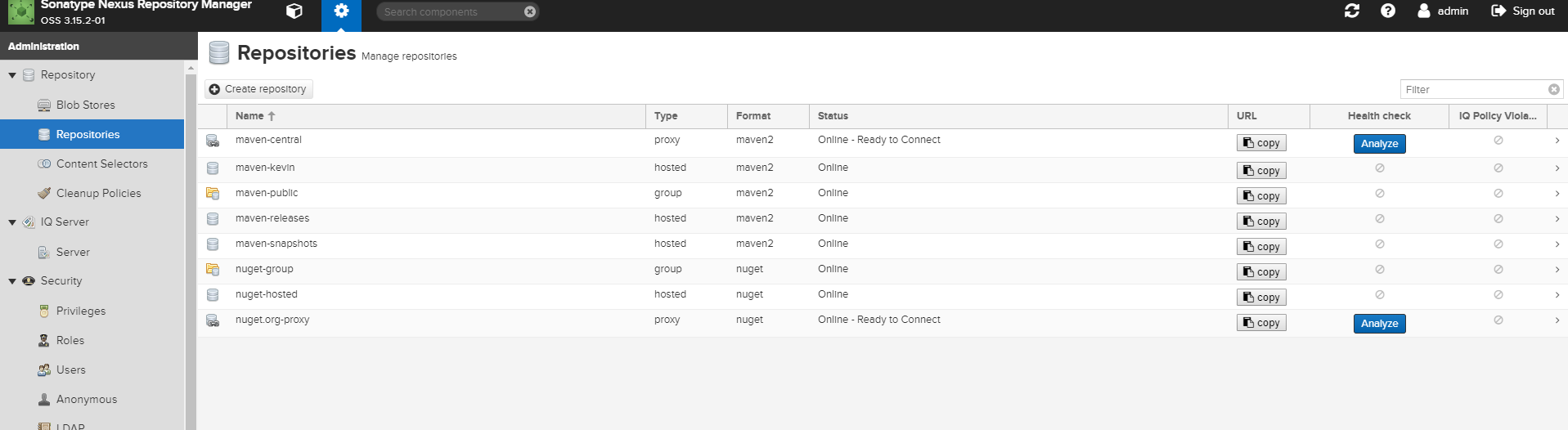Click the maven-snapshots hosted icon

pos(213,244)
